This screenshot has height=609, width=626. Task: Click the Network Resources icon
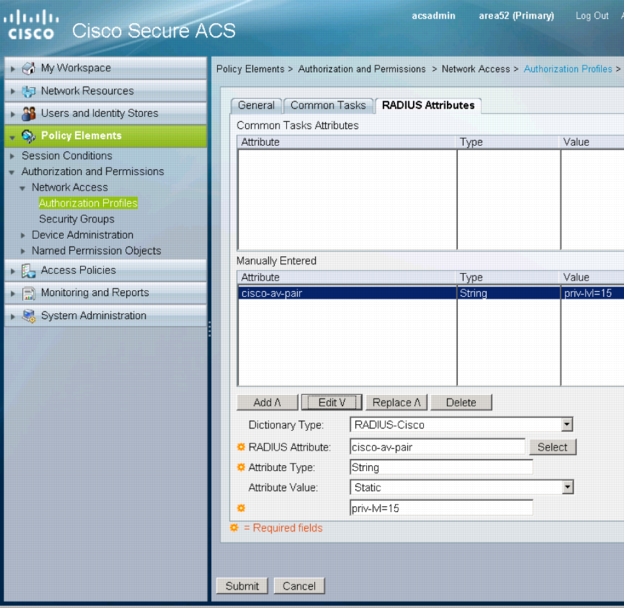click(29, 91)
